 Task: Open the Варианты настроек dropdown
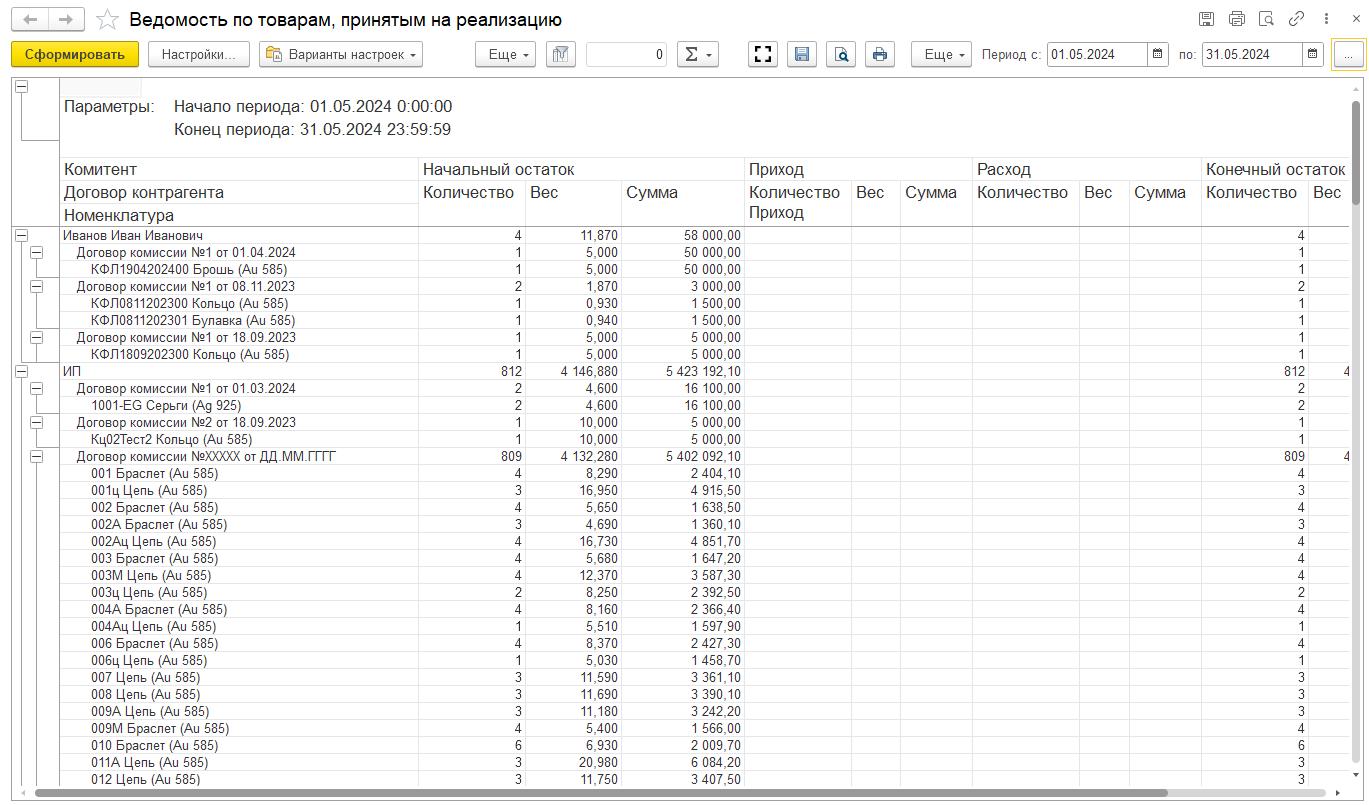pos(341,54)
